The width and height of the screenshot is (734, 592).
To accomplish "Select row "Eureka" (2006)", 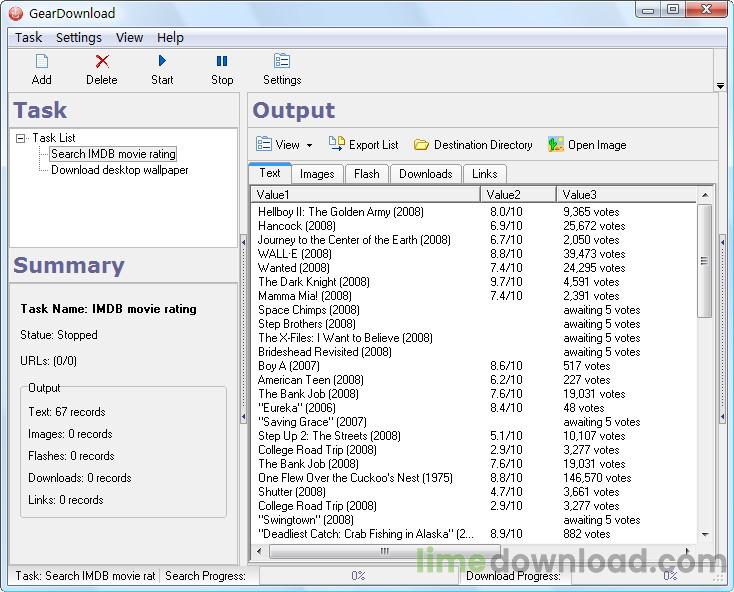I will pyautogui.click(x=473, y=408).
